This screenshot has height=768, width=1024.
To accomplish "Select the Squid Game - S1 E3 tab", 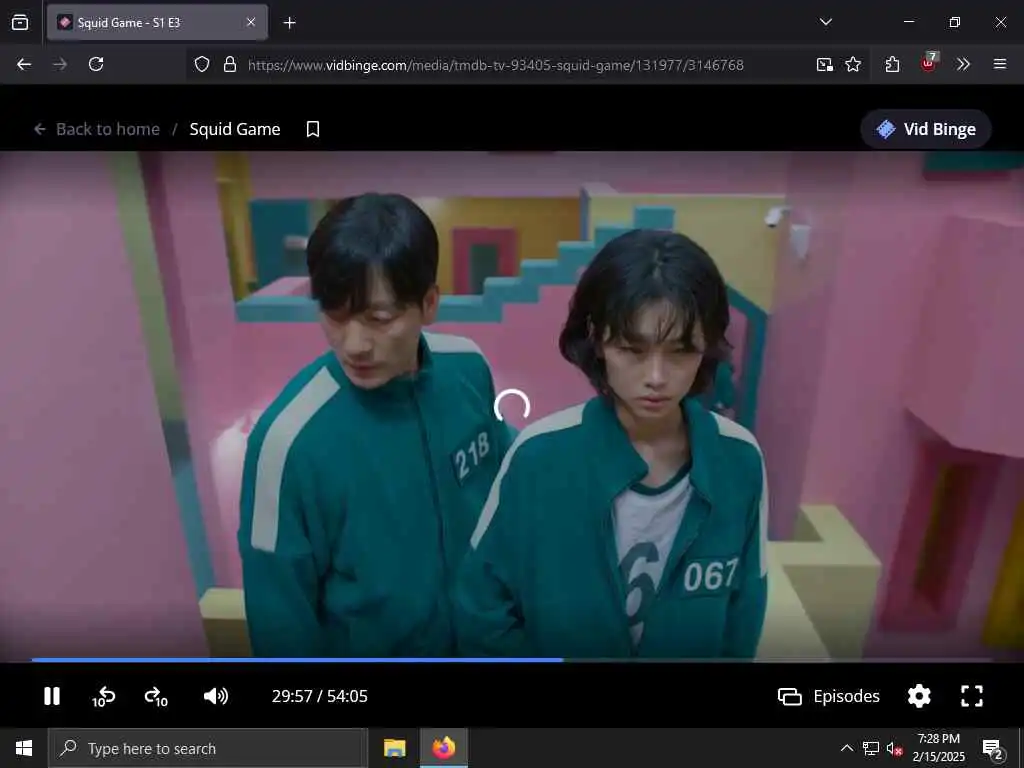I will (157, 22).
